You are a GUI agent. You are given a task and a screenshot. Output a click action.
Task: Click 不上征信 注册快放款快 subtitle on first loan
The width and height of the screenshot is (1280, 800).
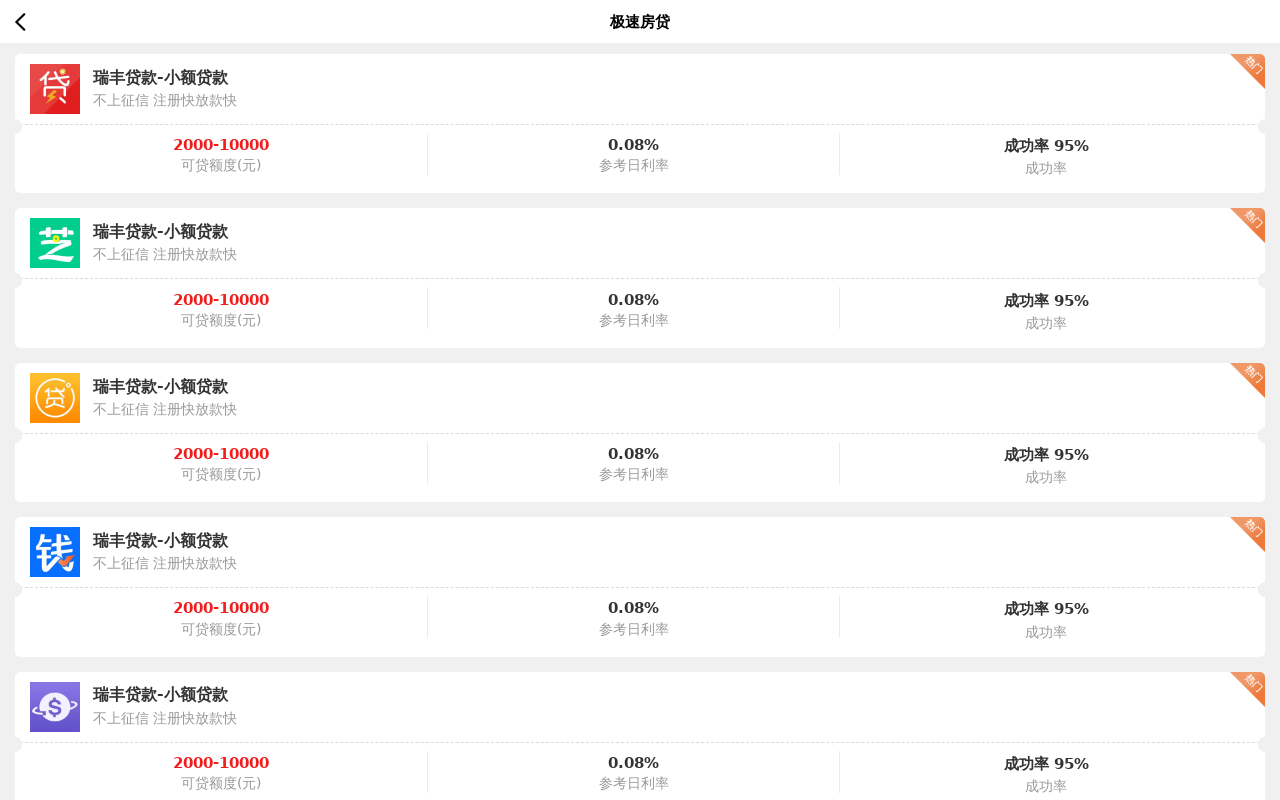click(x=163, y=100)
